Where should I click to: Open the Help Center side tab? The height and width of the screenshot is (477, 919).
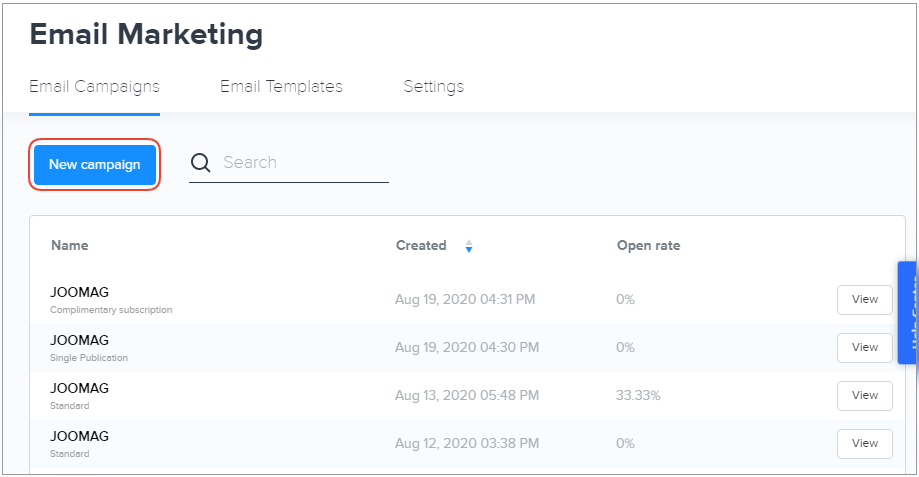pyautogui.click(x=907, y=312)
